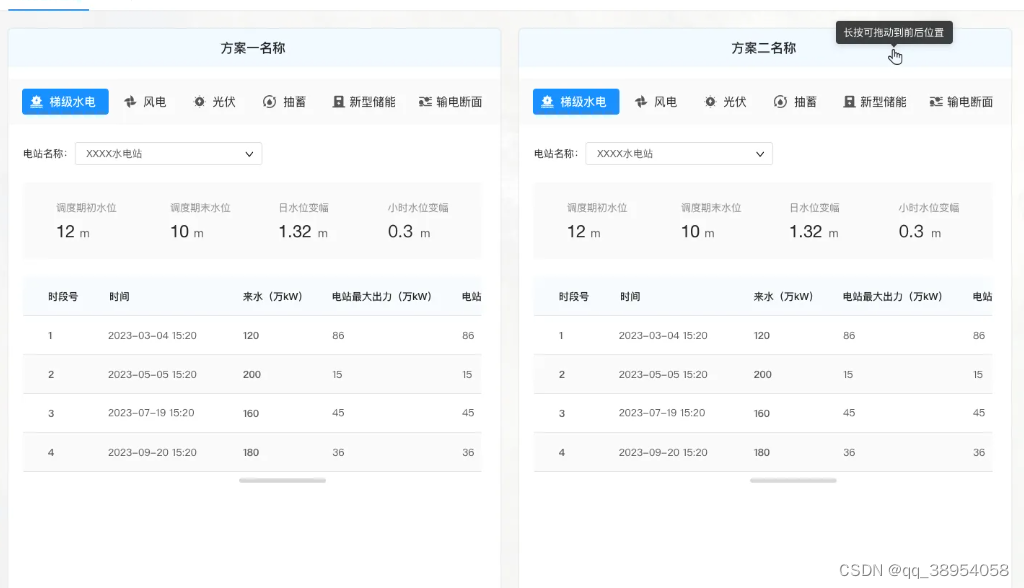Click the hydropower icon in plan two's 梯级水电 tab
This screenshot has height=588, width=1024.
[x=547, y=102]
